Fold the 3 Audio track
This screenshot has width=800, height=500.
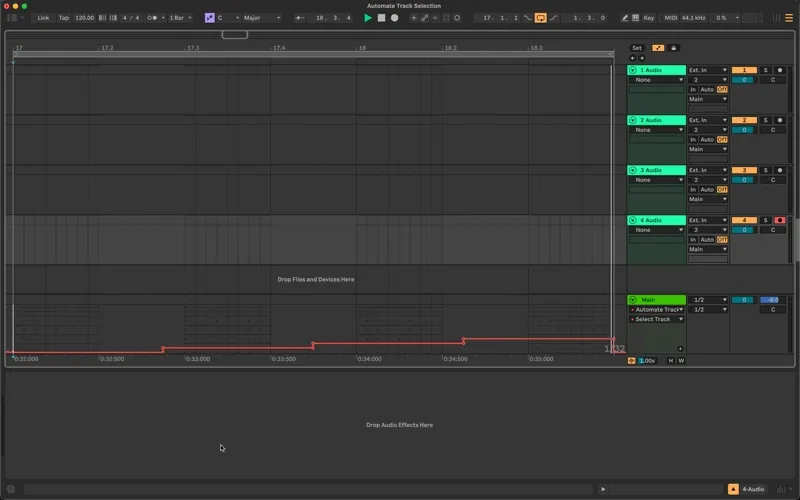point(633,170)
